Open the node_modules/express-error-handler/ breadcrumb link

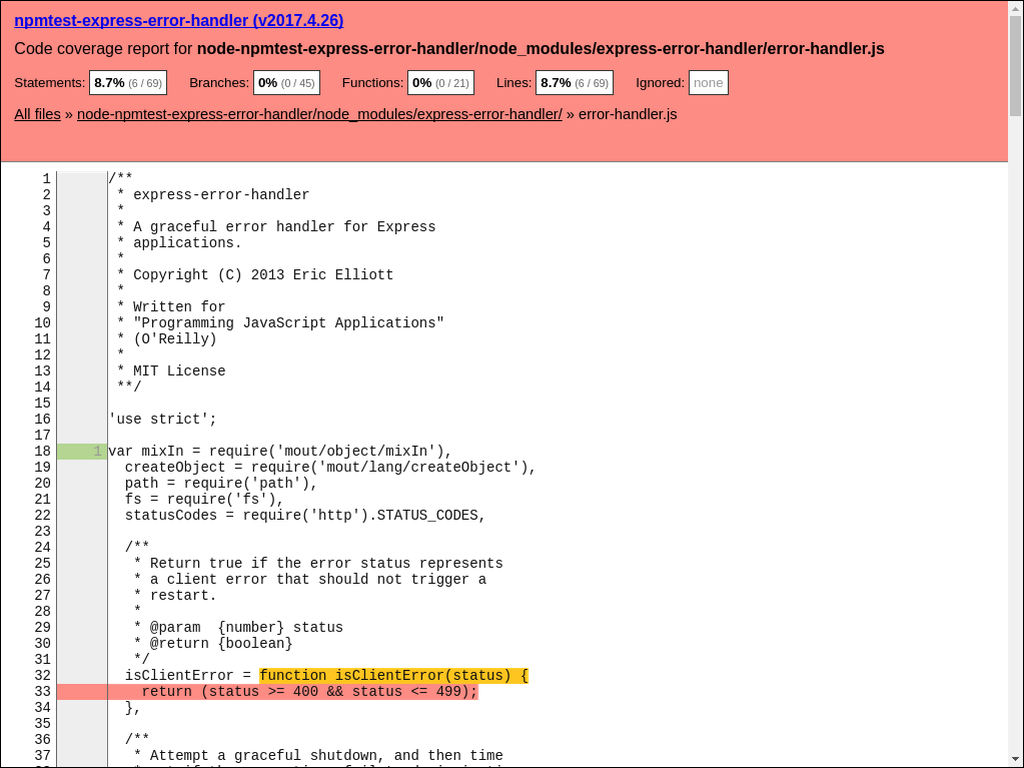[319, 114]
